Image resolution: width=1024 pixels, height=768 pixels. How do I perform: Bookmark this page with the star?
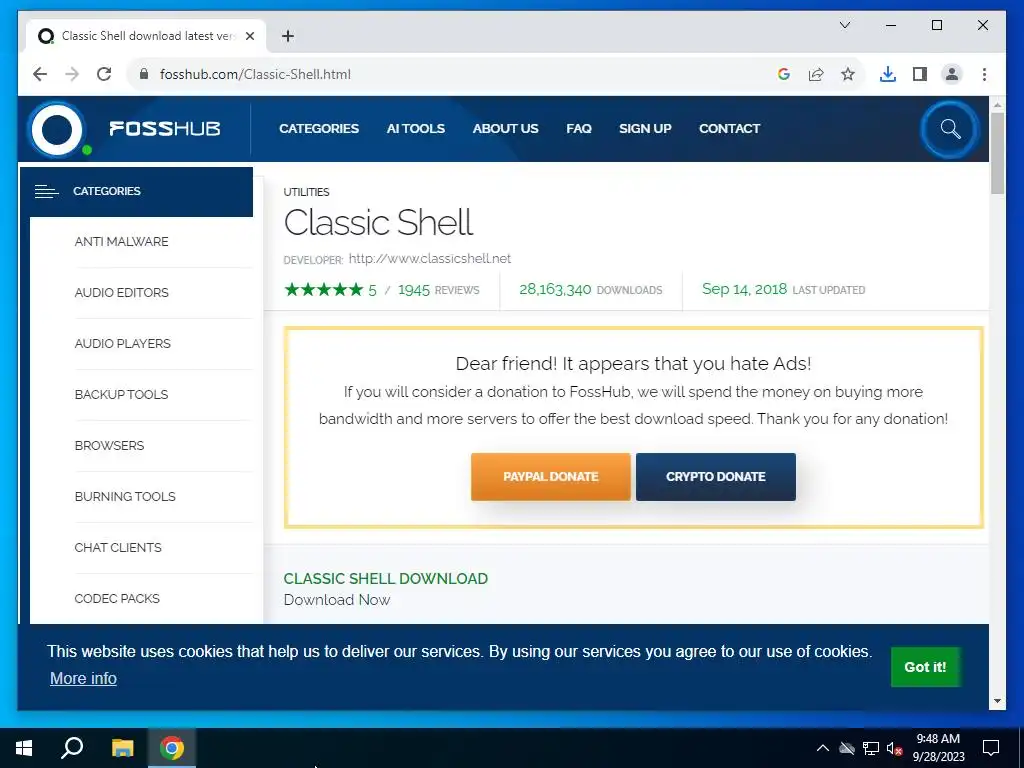coord(848,74)
